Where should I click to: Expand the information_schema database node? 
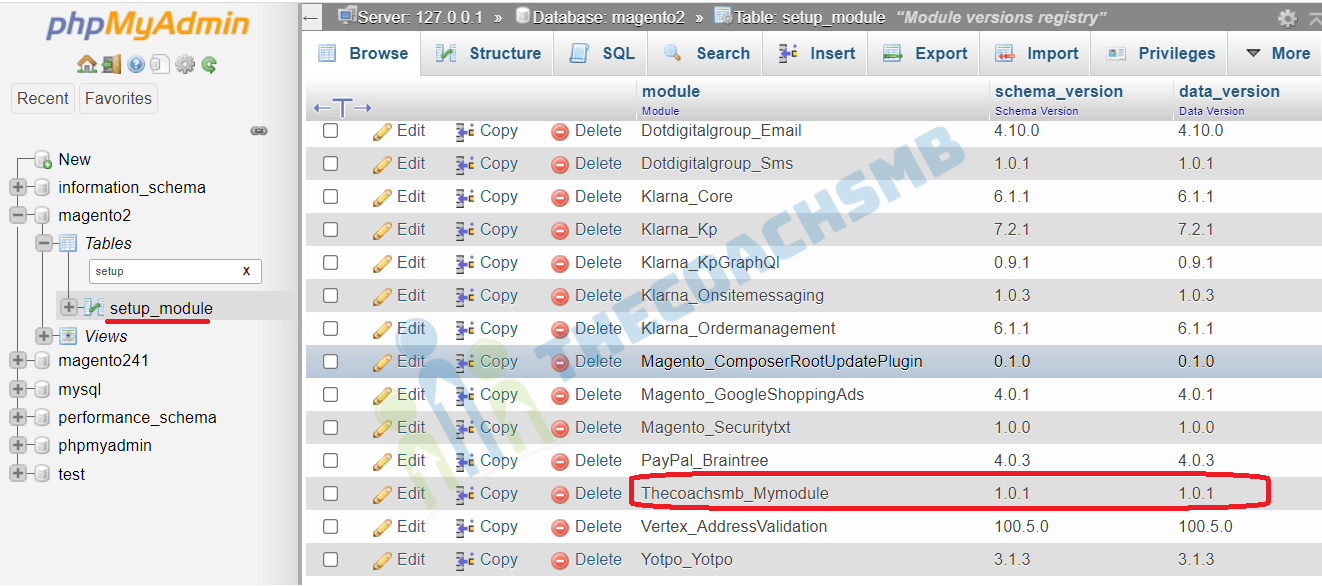tap(18, 187)
